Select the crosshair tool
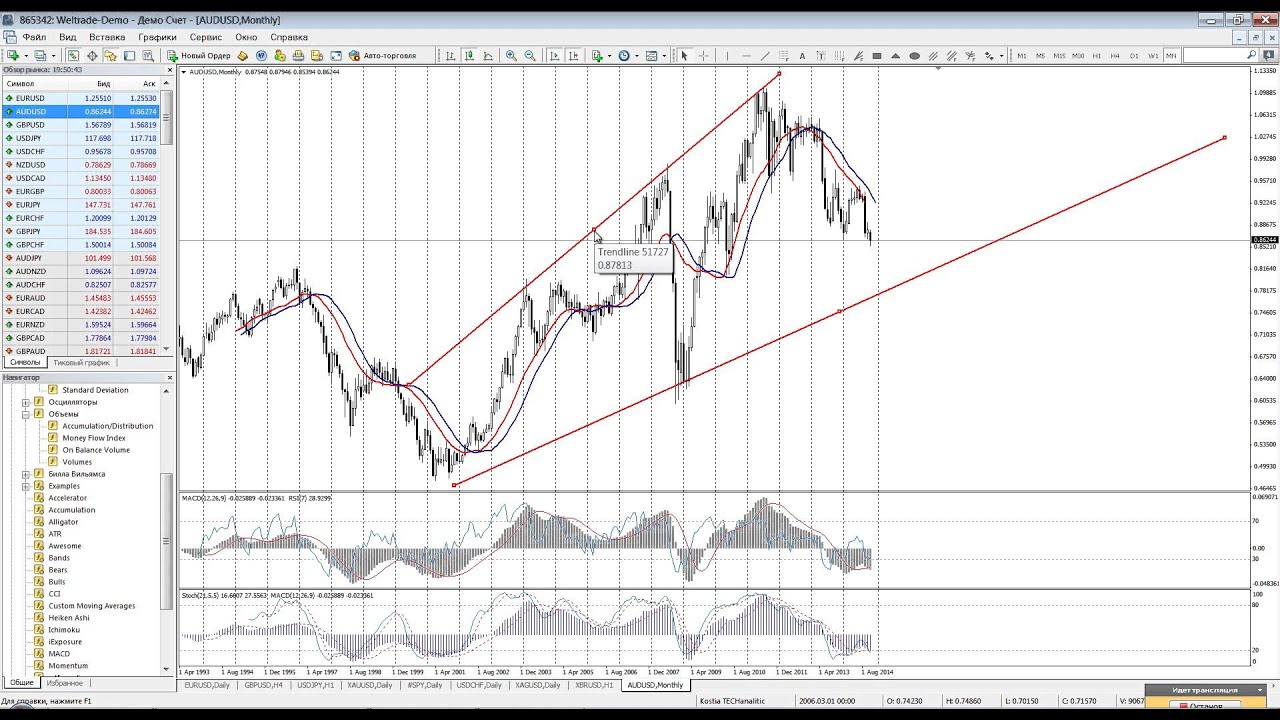This screenshot has height=720, width=1280. click(703, 56)
